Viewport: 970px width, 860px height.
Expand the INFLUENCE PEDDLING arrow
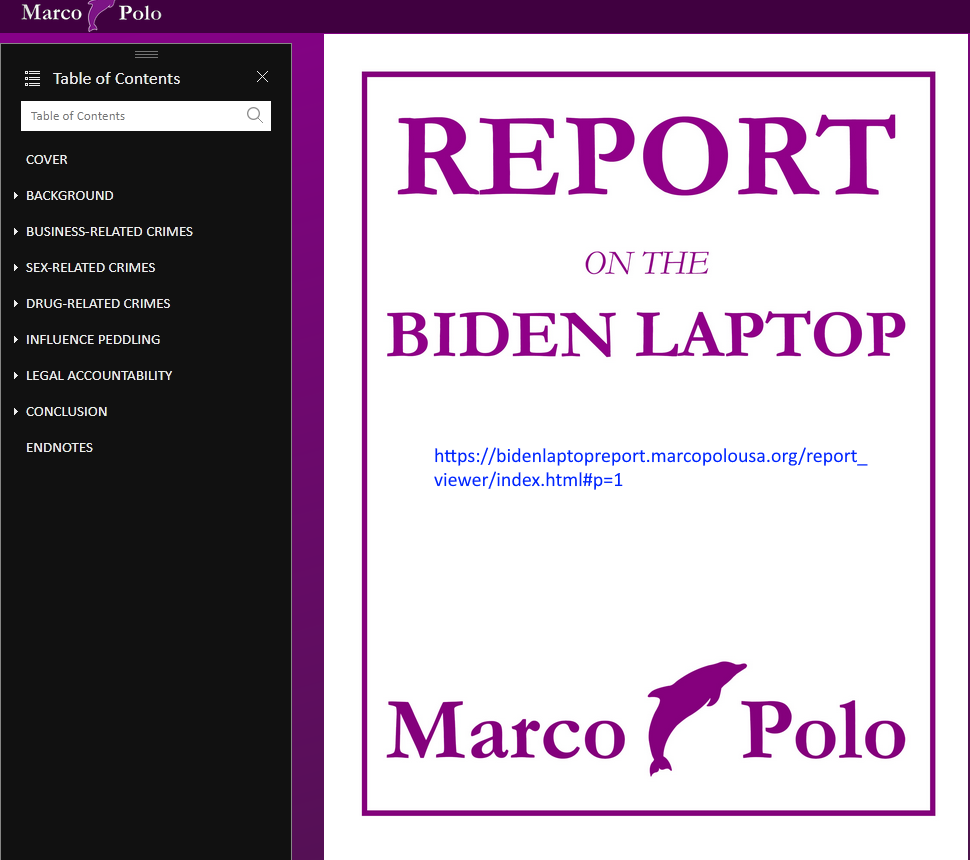[x=15, y=339]
